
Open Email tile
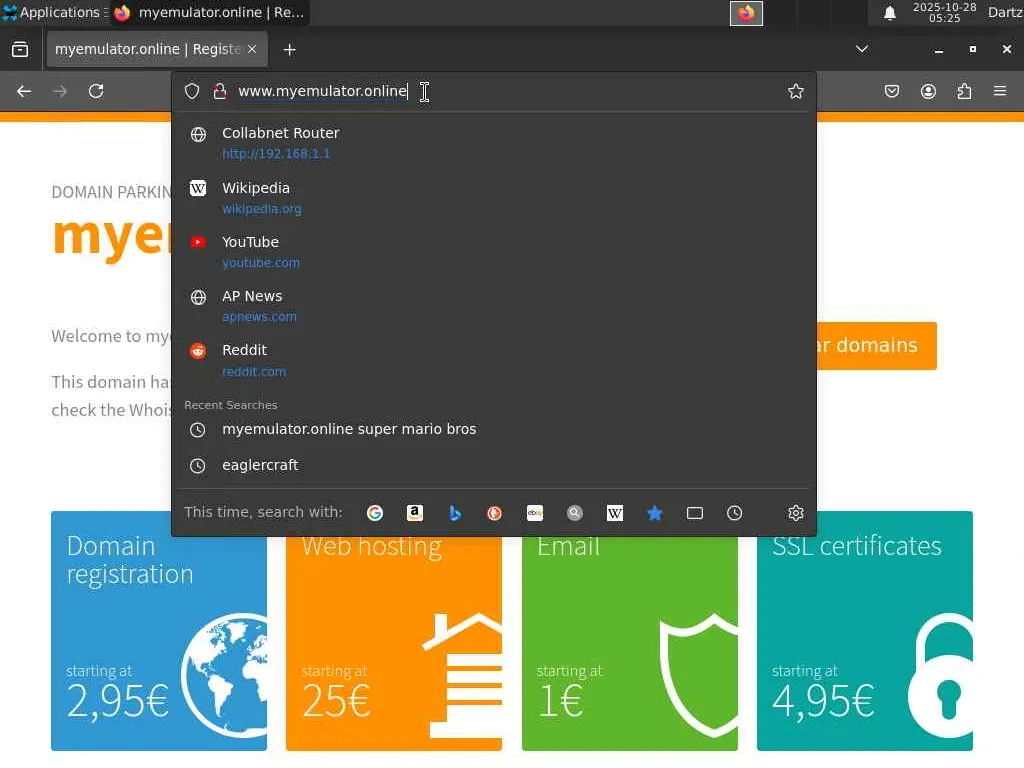click(630, 643)
